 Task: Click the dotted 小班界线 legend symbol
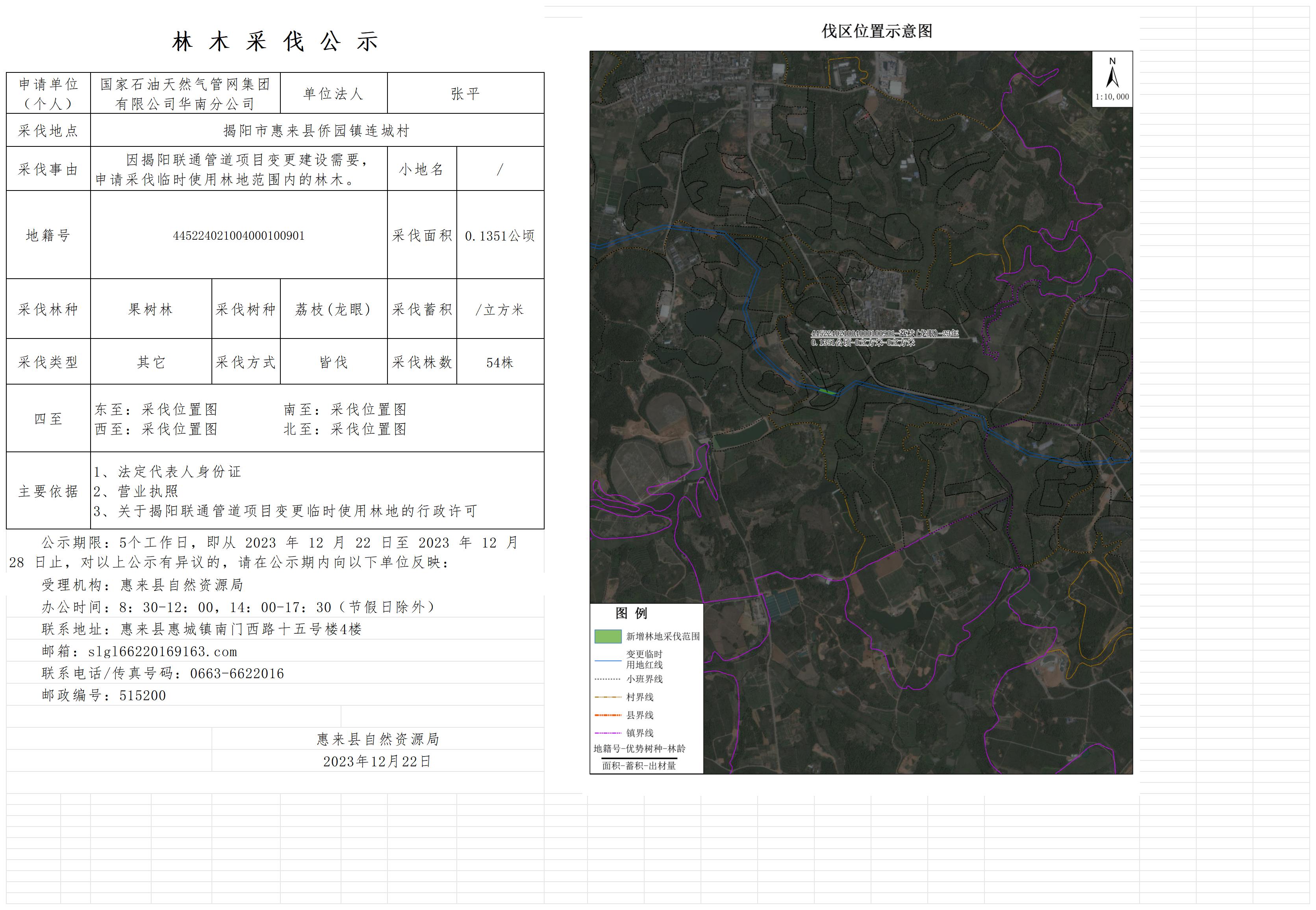click(x=608, y=679)
